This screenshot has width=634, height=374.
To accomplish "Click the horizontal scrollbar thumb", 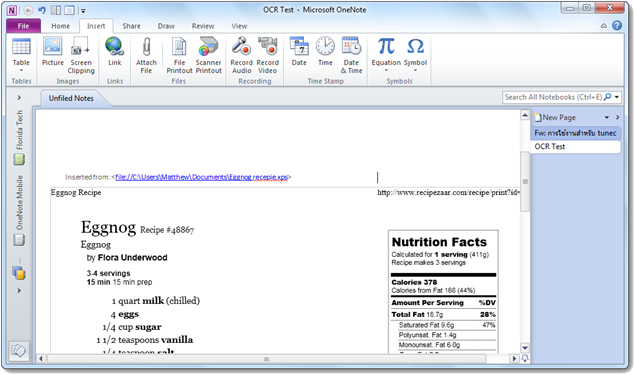I will [x=266, y=359].
